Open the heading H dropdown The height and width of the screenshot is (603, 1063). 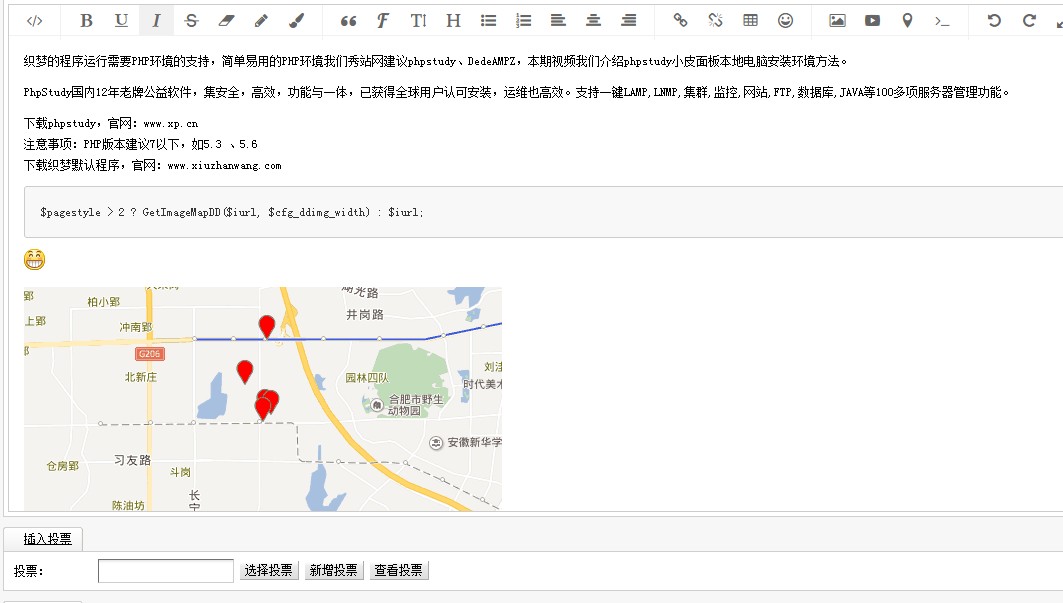click(x=453, y=20)
